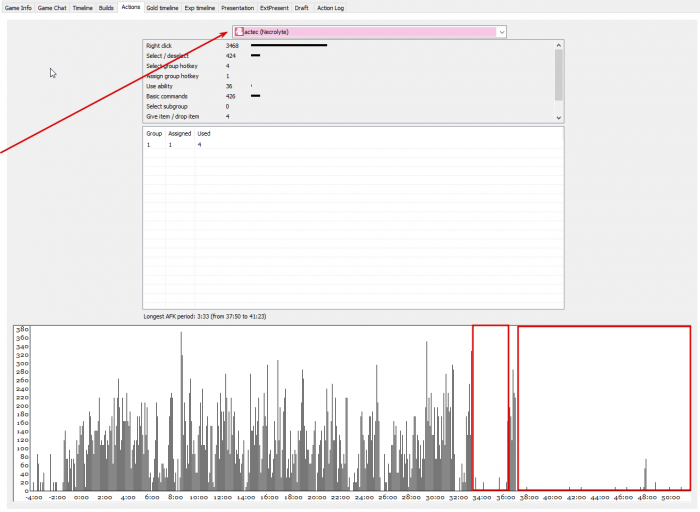Click the Longest AFK period text
This screenshot has width=700, height=512.
205,316
